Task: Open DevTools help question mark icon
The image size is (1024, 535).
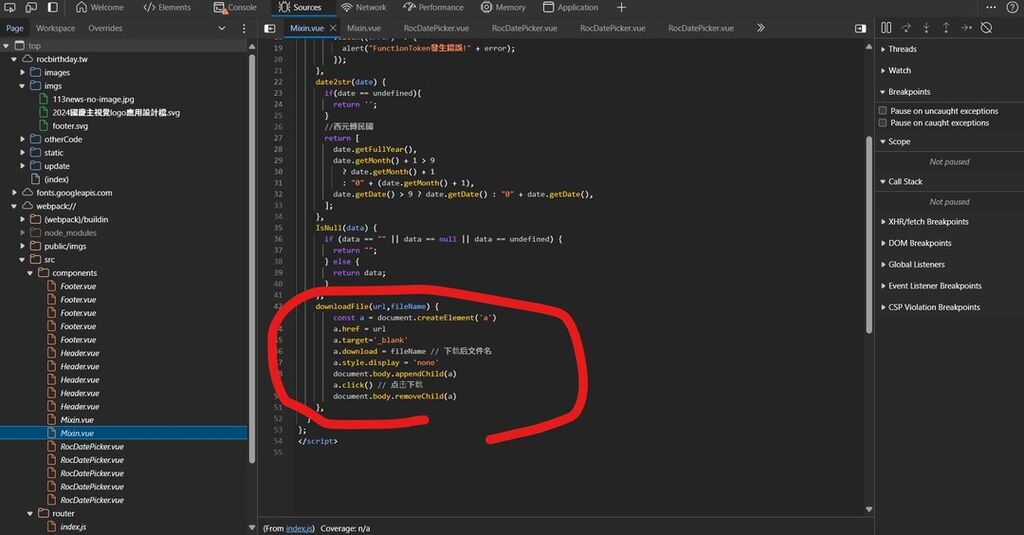Action: tap(1013, 7)
